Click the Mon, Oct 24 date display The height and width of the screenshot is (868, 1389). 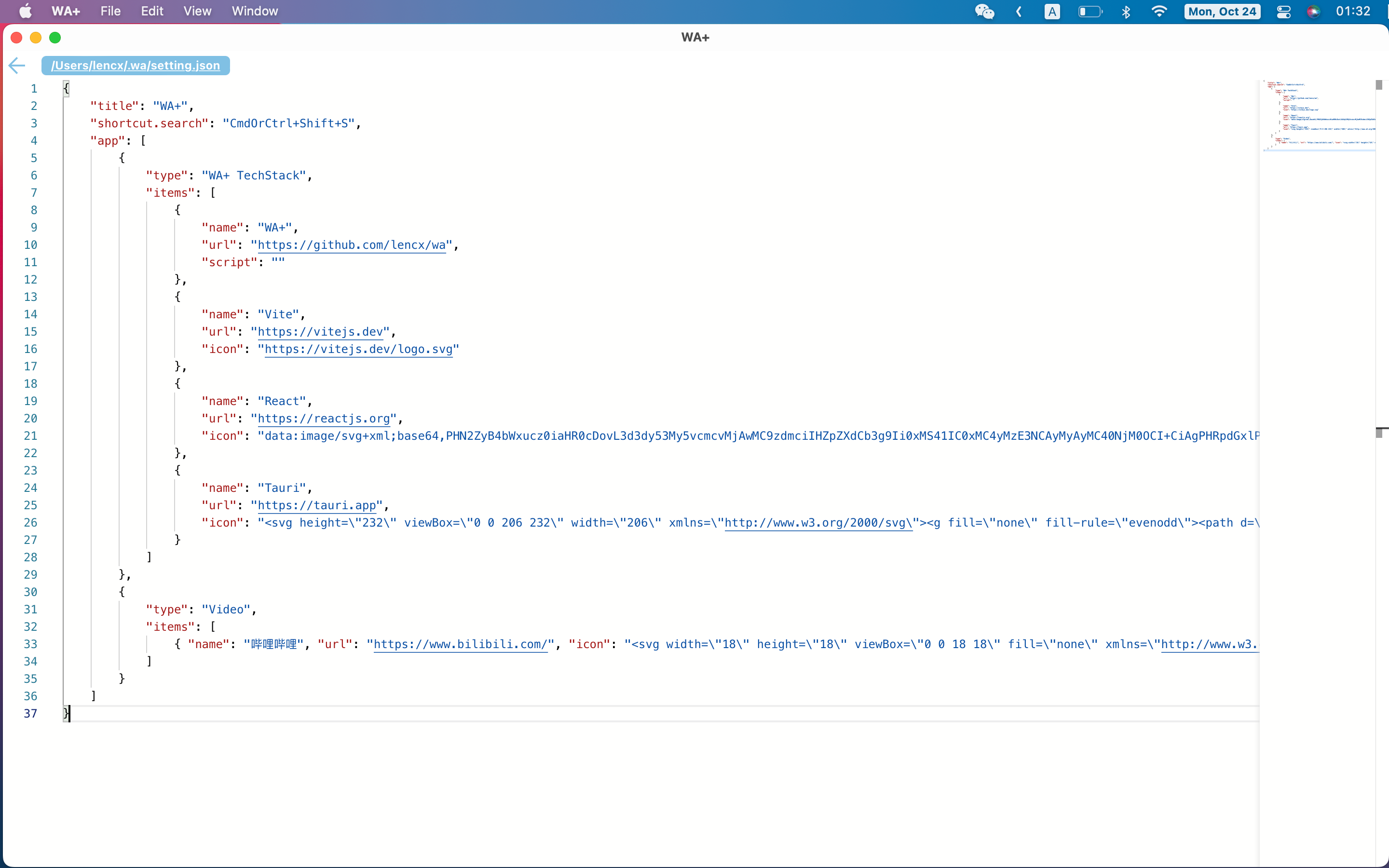tap(1222, 12)
